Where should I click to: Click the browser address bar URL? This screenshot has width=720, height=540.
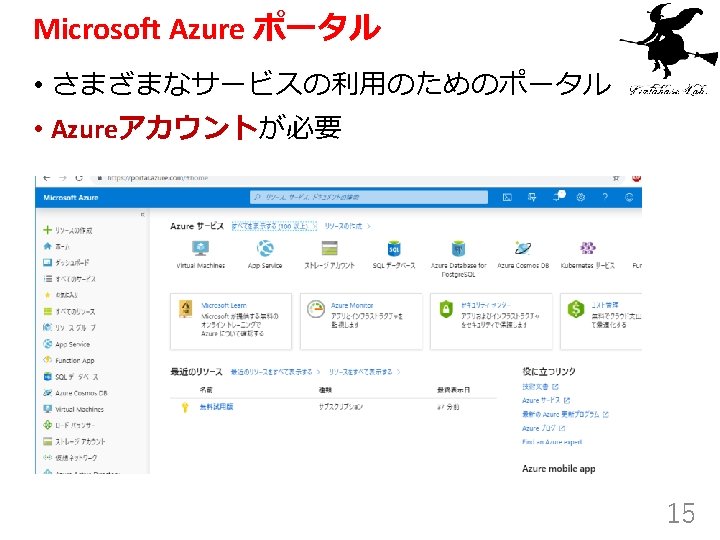[158, 178]
